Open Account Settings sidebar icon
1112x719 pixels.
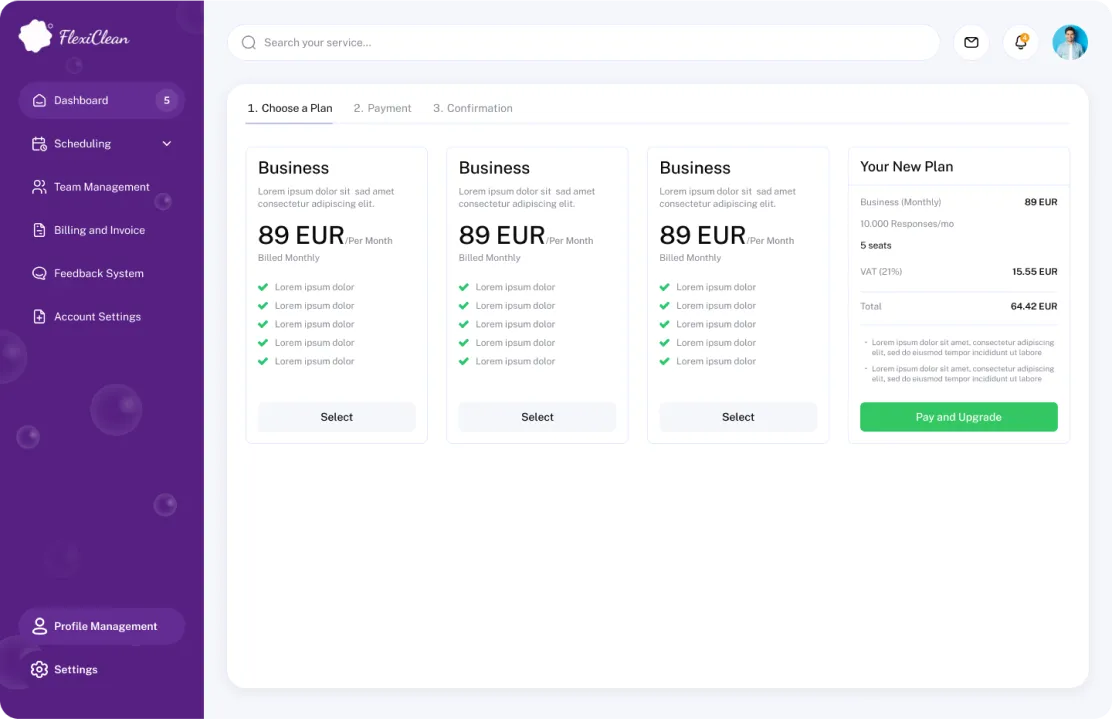coord(39,316)
